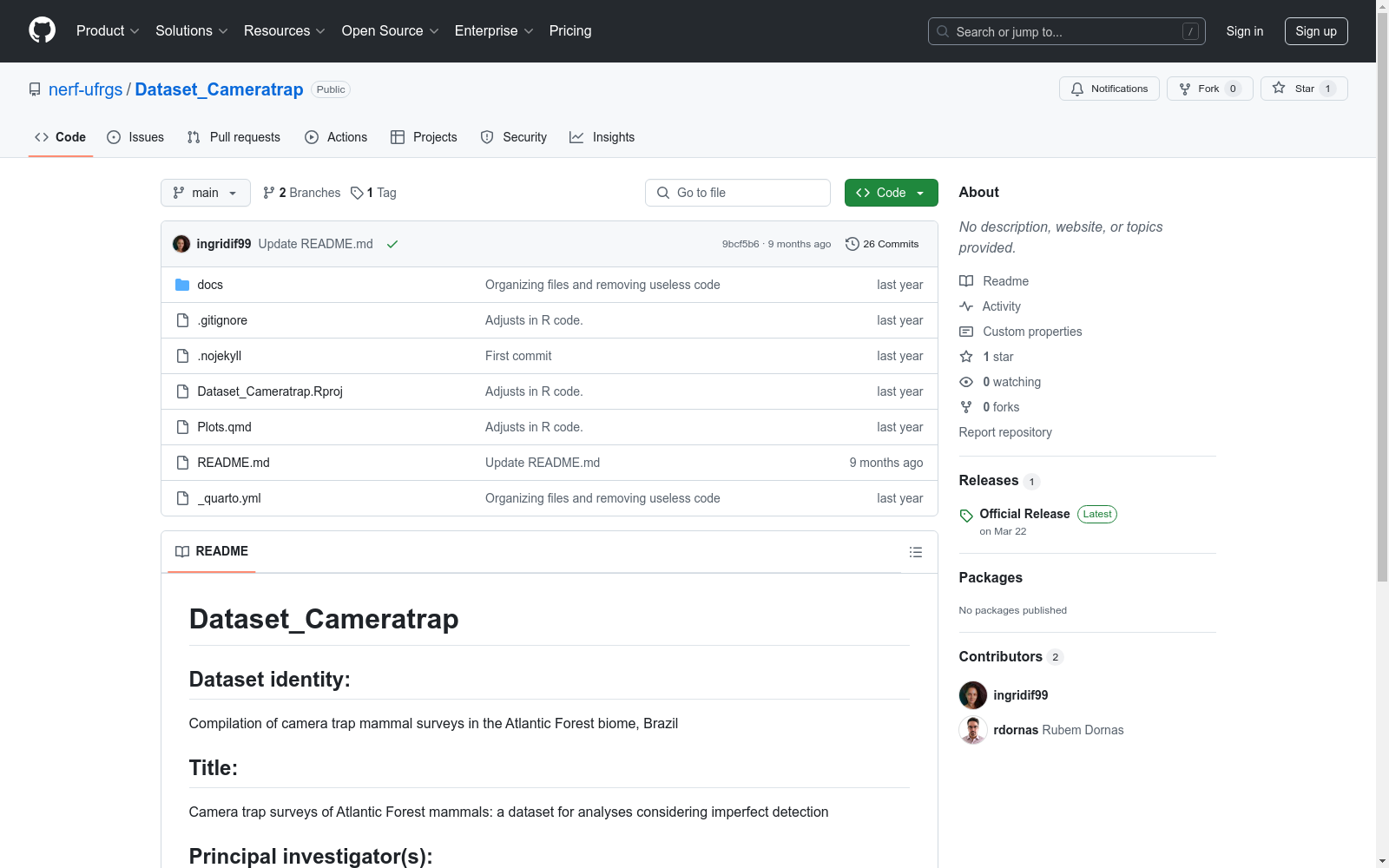This screenshot has height=868, width=1389.
Task: Click the 9bcf5b6 commit hash
Action: pyautogui.click(x=741, y=244)
